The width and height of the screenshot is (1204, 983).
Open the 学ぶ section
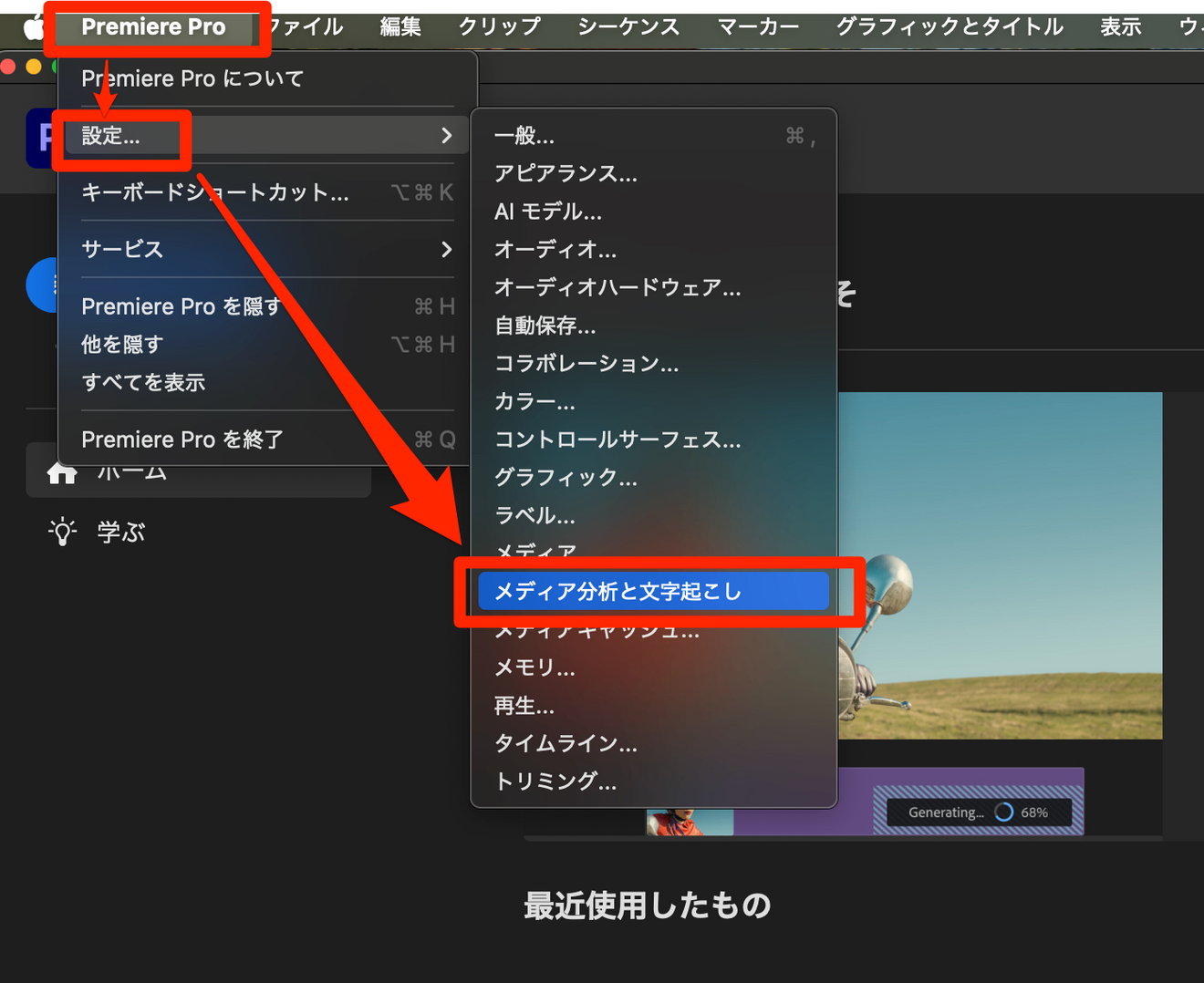120,532
